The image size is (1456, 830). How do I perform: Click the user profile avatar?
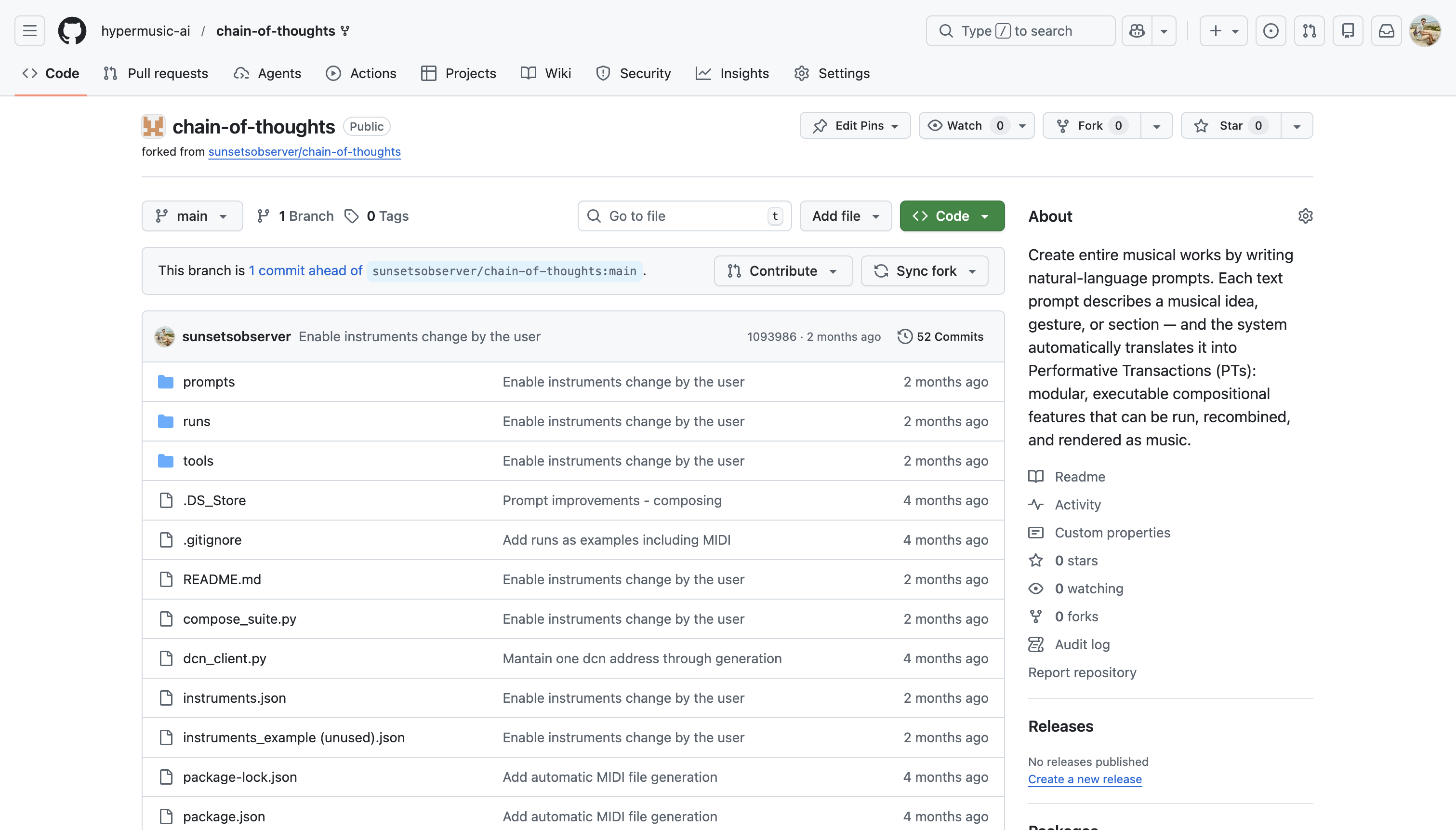point(1425,31)
